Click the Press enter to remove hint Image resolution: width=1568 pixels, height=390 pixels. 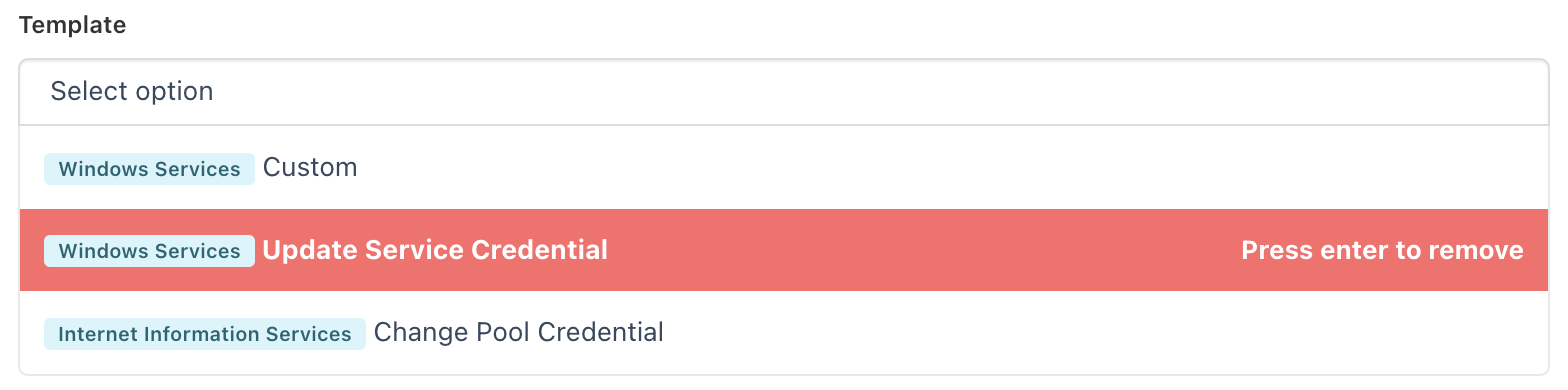[x=1382, y=250]
